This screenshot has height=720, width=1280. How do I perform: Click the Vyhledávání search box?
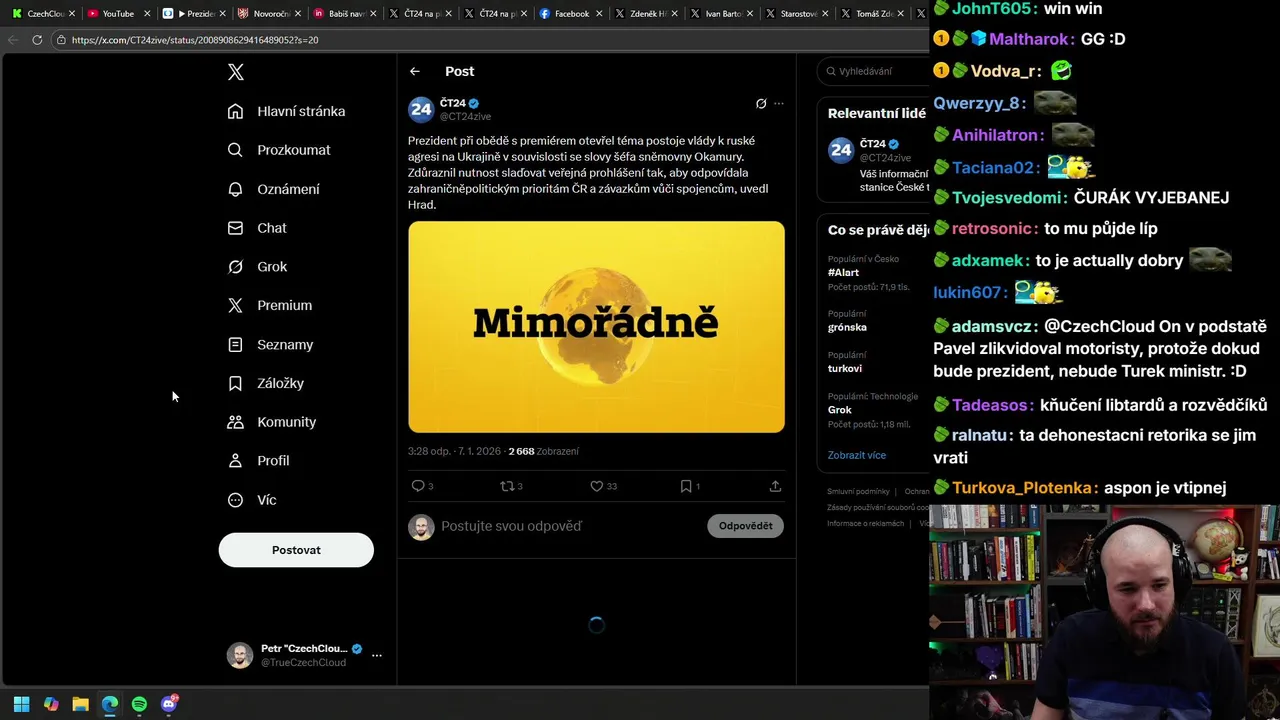pyautogui.click(x=875, y=71)
